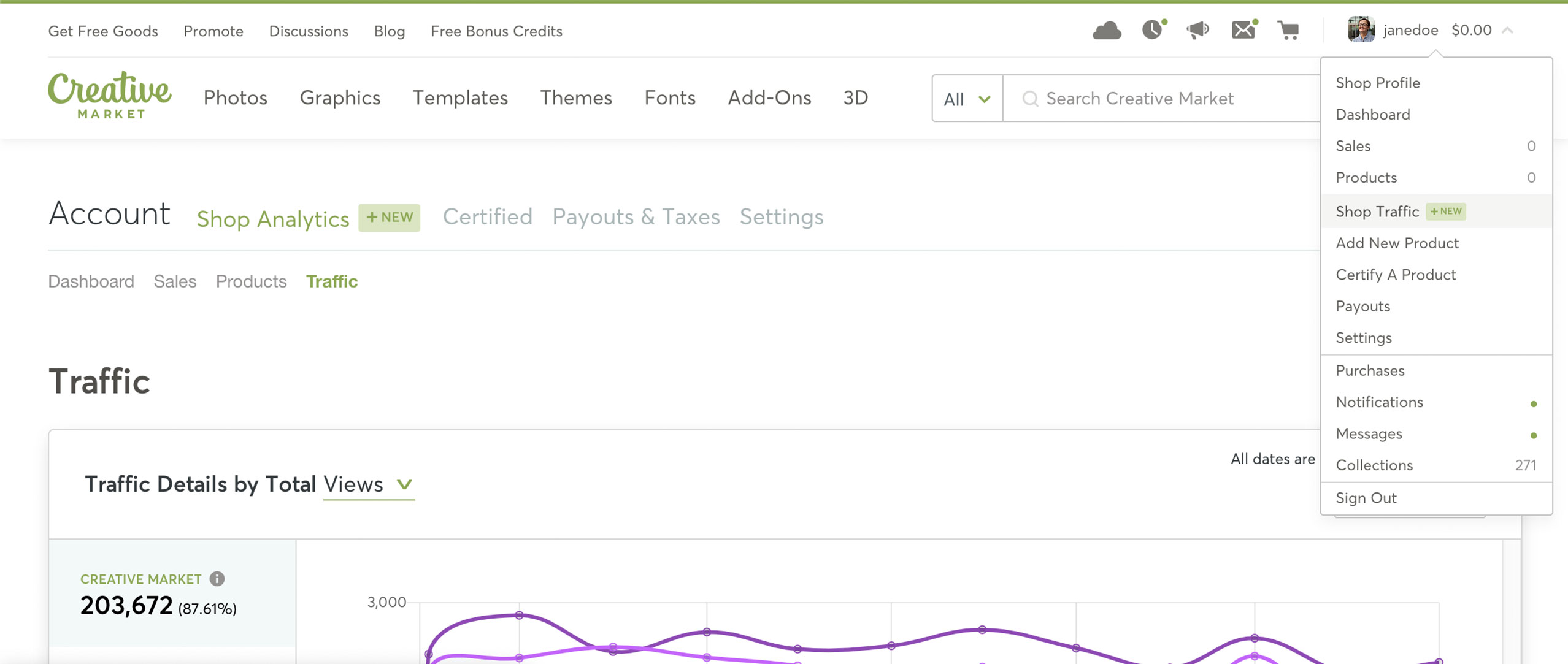This screenshot has width=1568, height=664.
Task: Click Sign Out in account menu
Action: [x=1436, y=498]
